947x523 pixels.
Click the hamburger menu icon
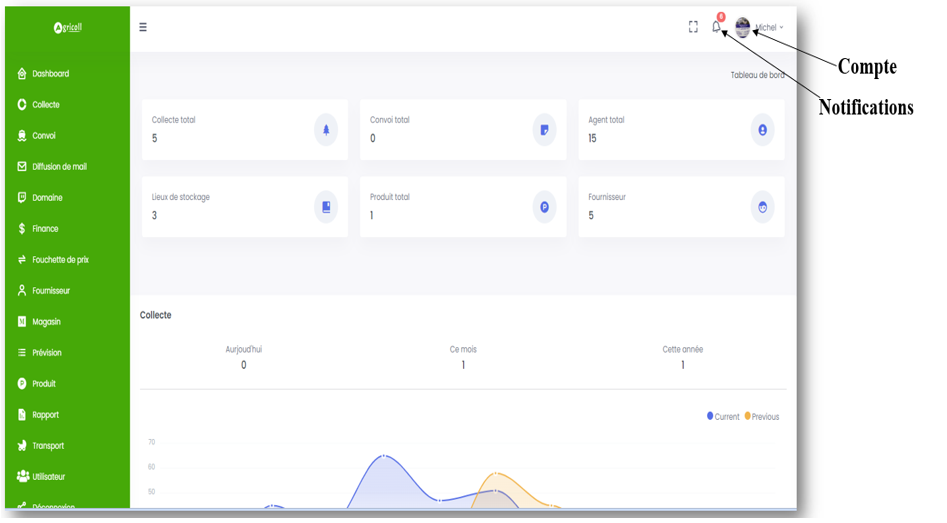(x=143, y=27)
